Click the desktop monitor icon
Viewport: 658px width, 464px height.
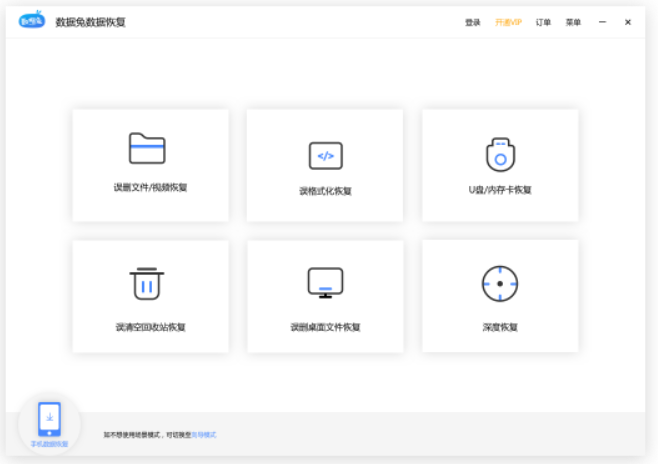(325, 283)
